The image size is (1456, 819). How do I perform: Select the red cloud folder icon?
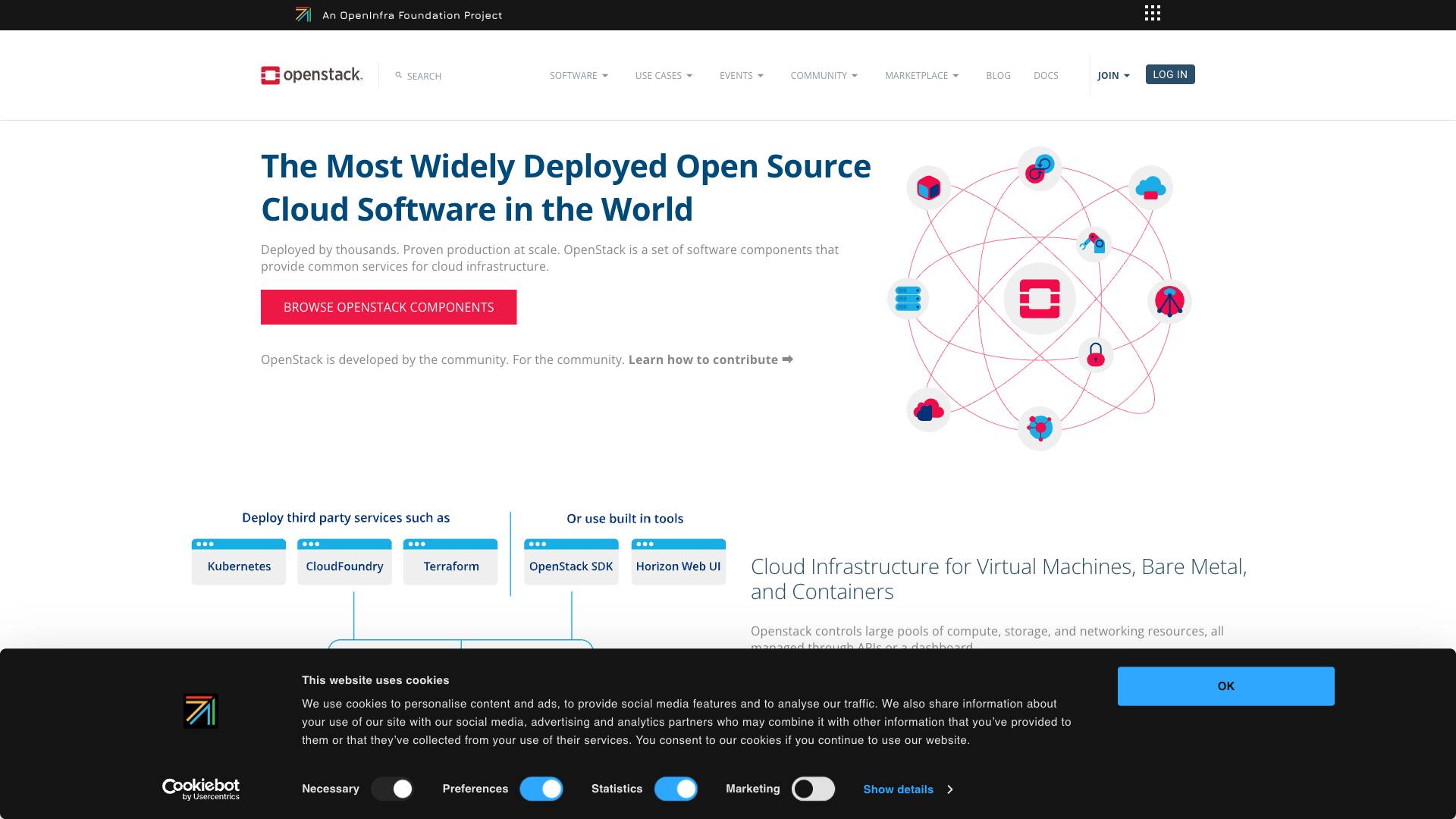click(928, 410)
